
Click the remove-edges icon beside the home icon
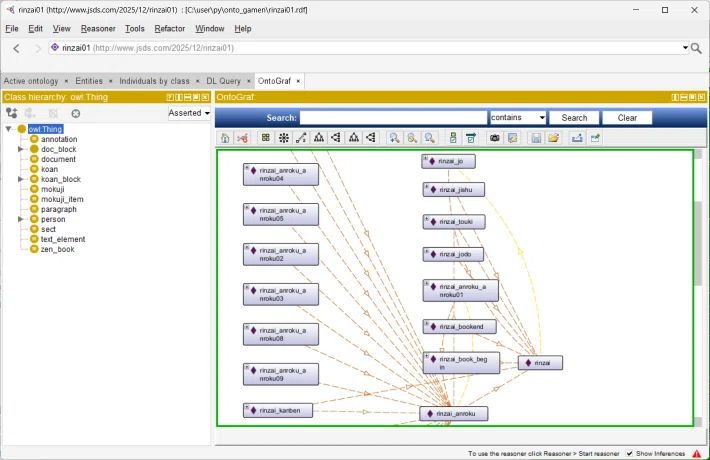pyautogui.click(x=242, y=138)
